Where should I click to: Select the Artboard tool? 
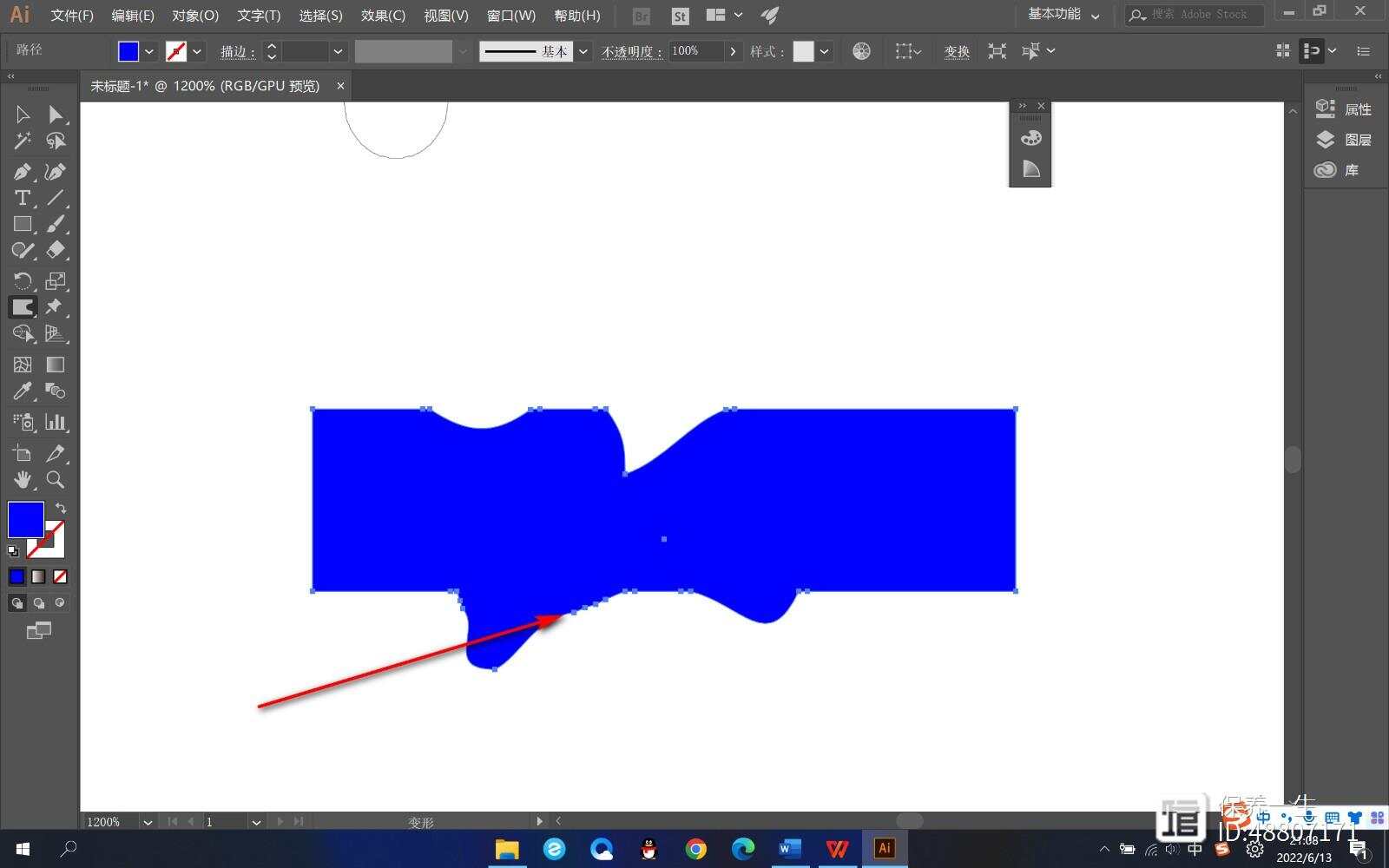(x=23, y=453)
